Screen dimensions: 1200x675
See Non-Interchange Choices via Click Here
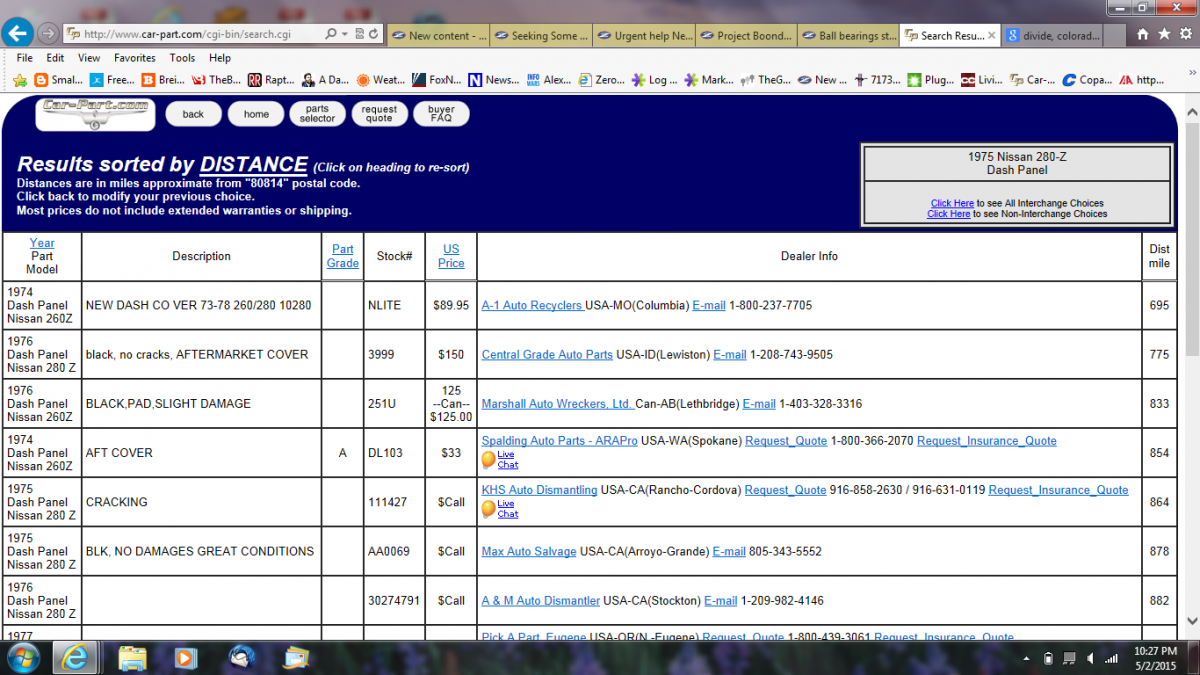pos(948,214)
